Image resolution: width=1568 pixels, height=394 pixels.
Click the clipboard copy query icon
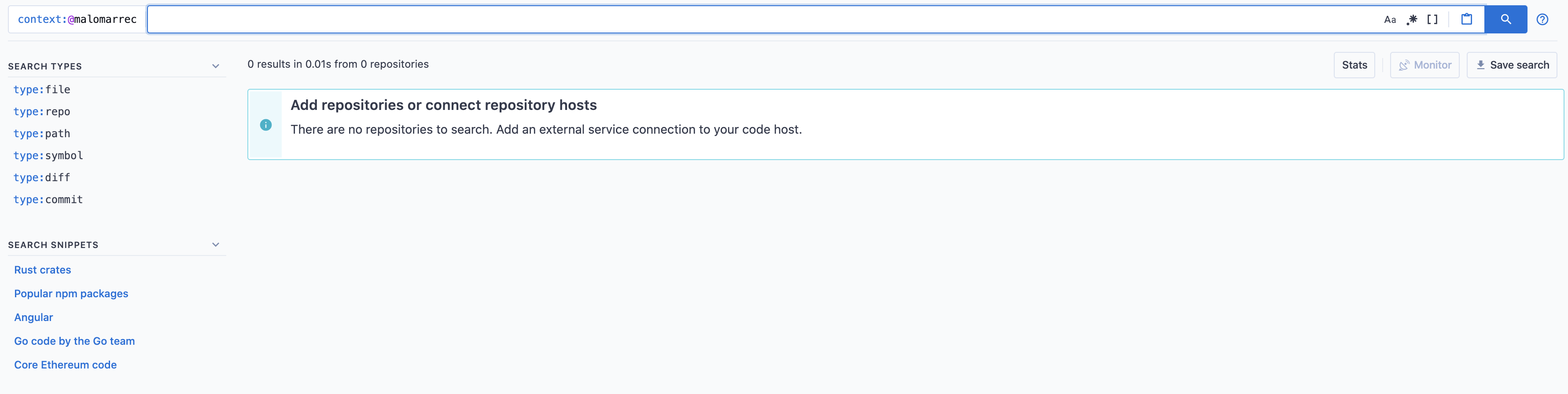click(x=1466, y=19)
